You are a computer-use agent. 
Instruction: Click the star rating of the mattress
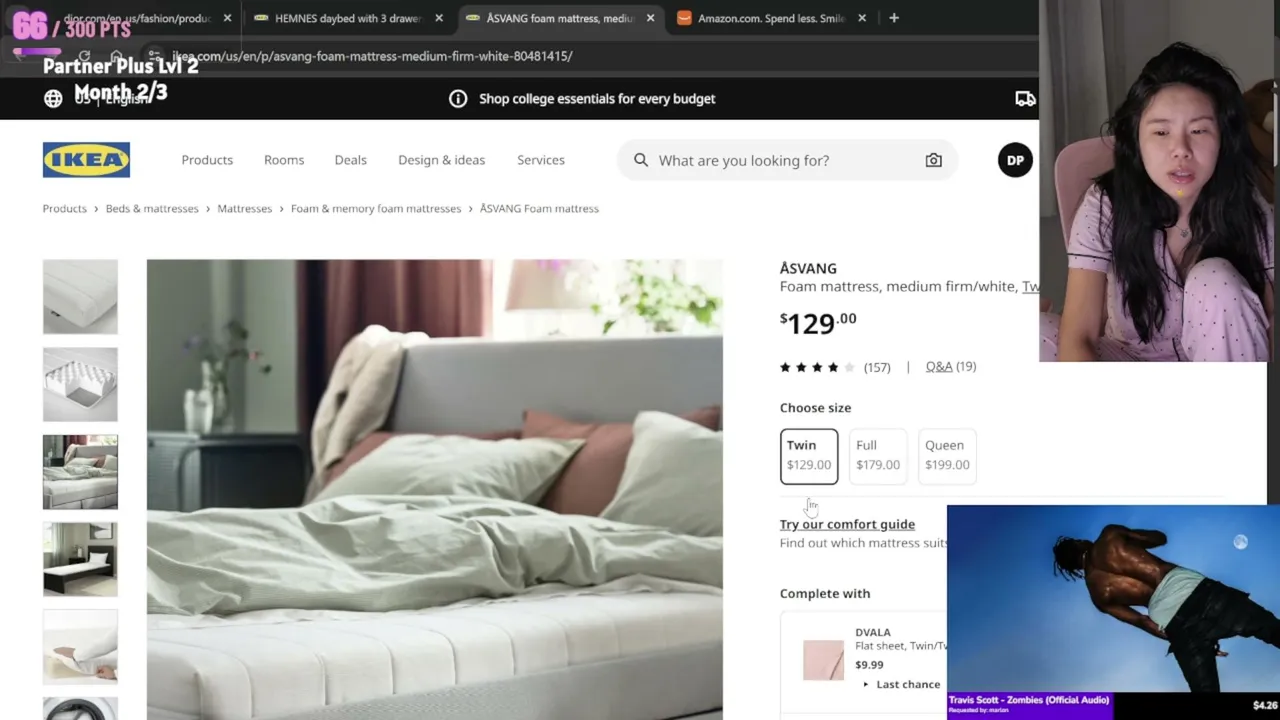pyautogui.click(x=817, y=367)
